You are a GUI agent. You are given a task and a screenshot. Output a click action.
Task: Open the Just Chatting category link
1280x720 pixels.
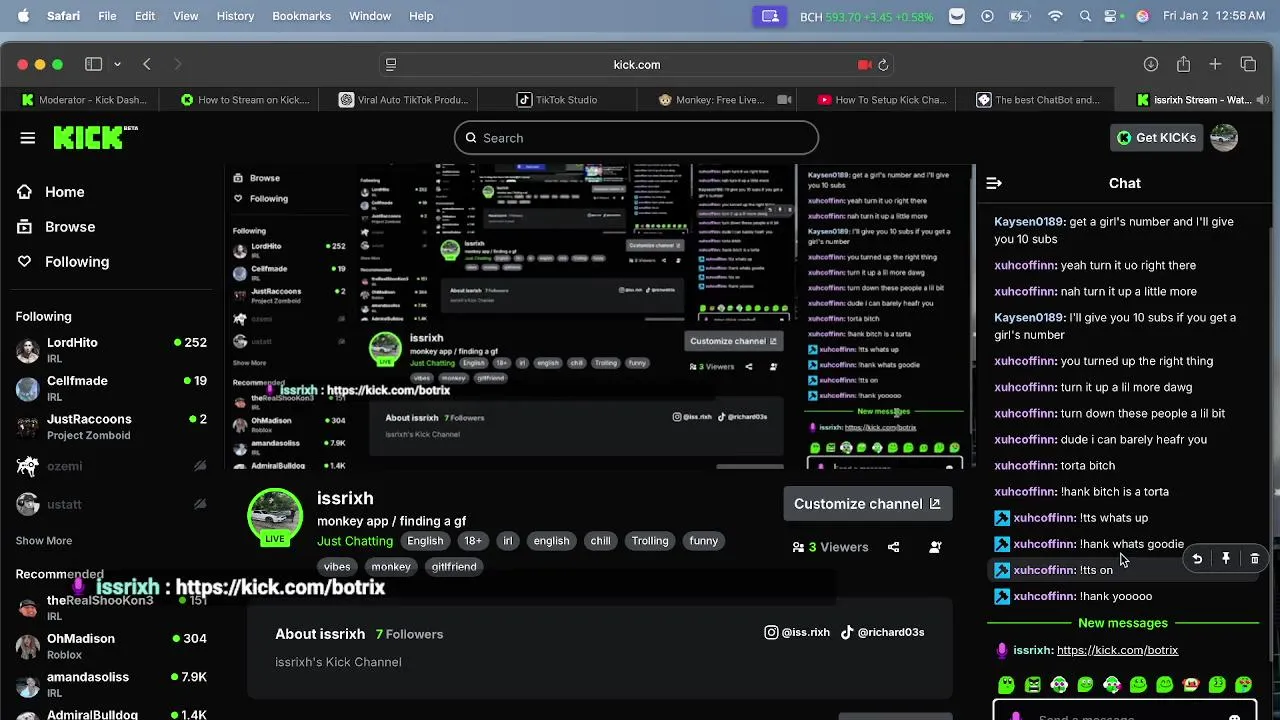[x=355, y=541]
